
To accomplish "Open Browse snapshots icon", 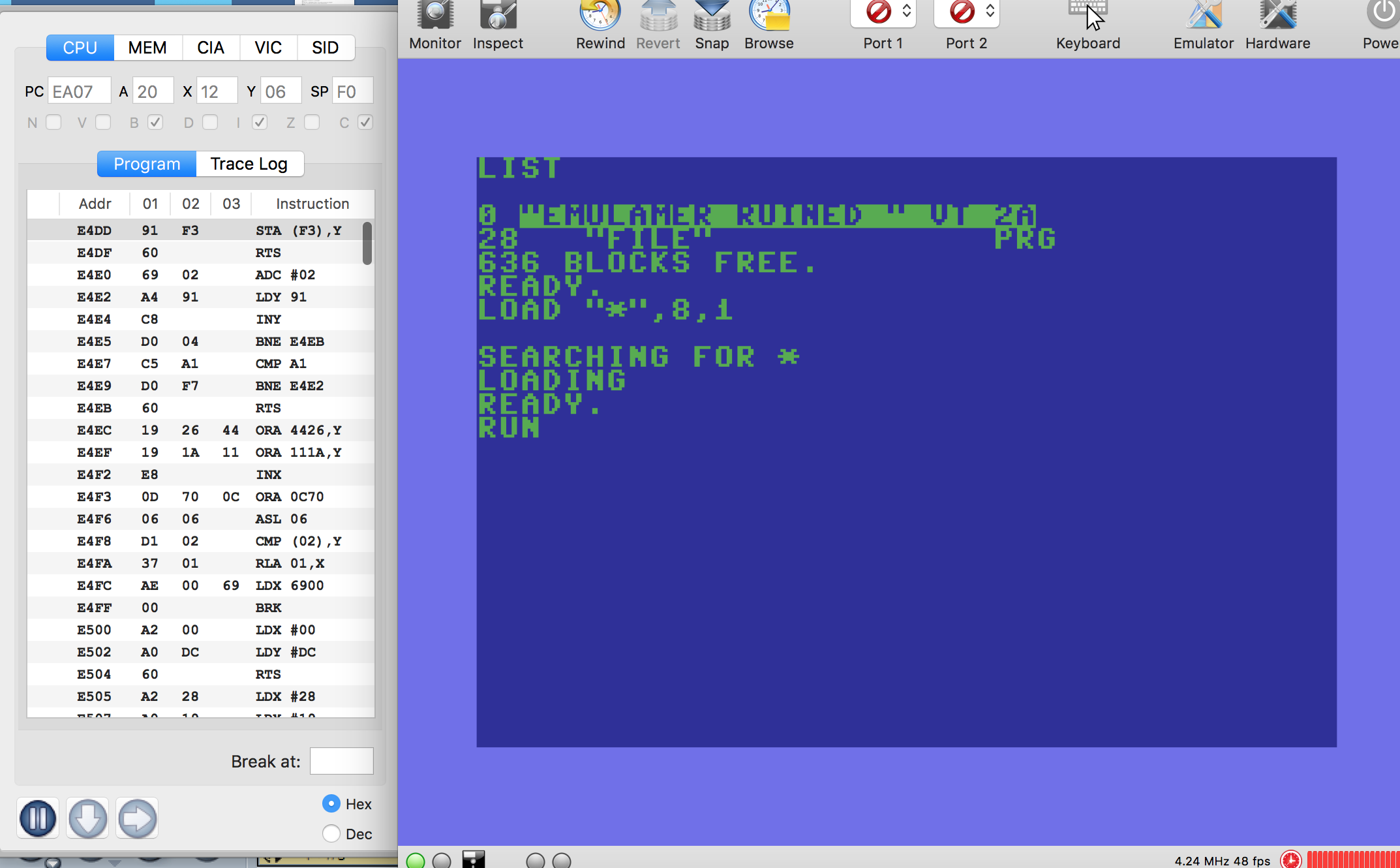I will coord(769,16).
